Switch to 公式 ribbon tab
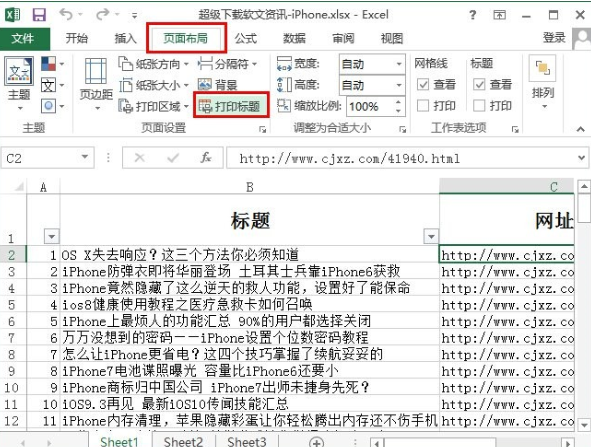The image size is (591, 447). pyautogui.click(x=245, y=38)
